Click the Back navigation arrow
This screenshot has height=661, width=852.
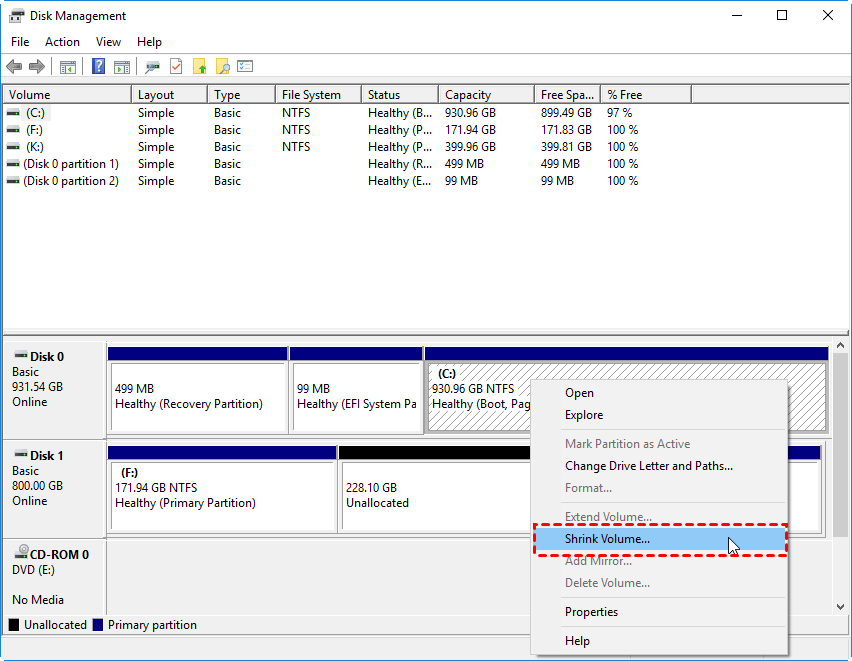[14, 66]
